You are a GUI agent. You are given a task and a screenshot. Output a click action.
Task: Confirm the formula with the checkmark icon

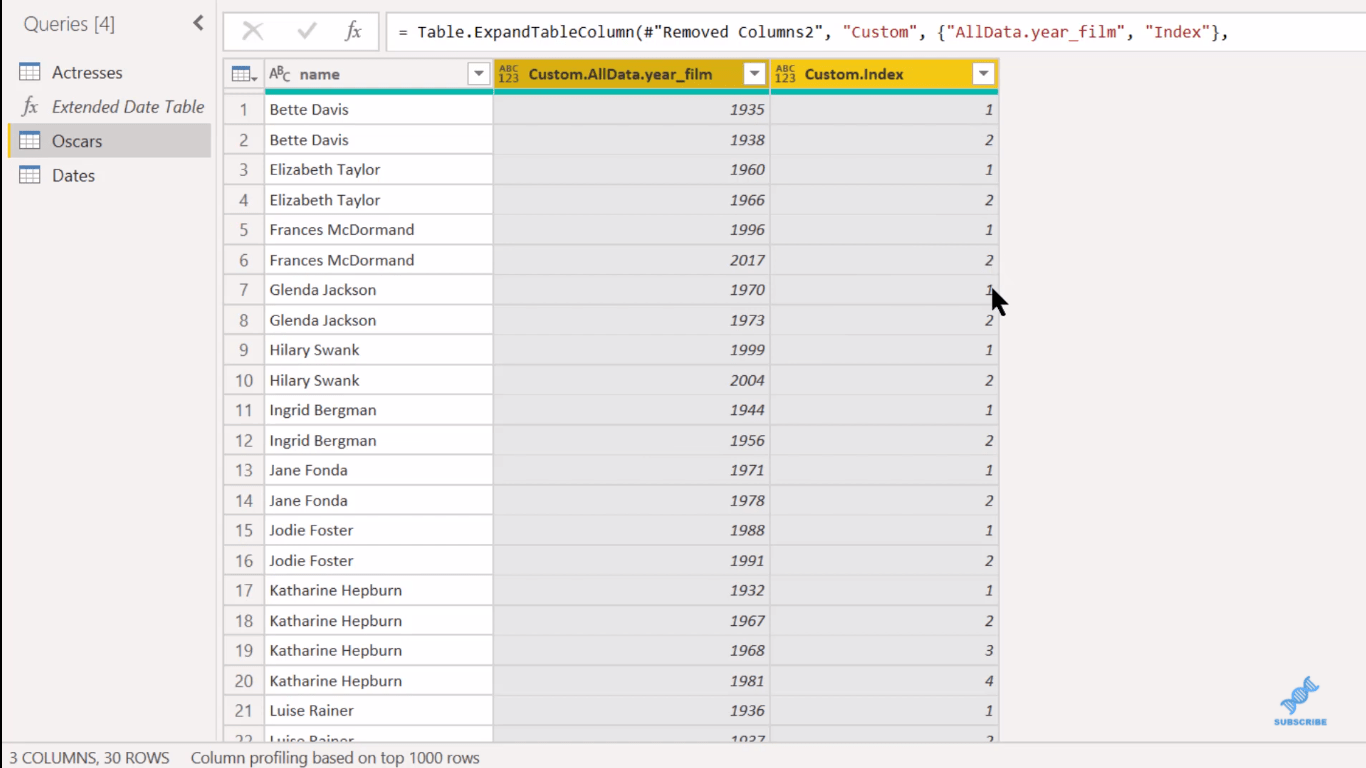(x=307, y=32)
